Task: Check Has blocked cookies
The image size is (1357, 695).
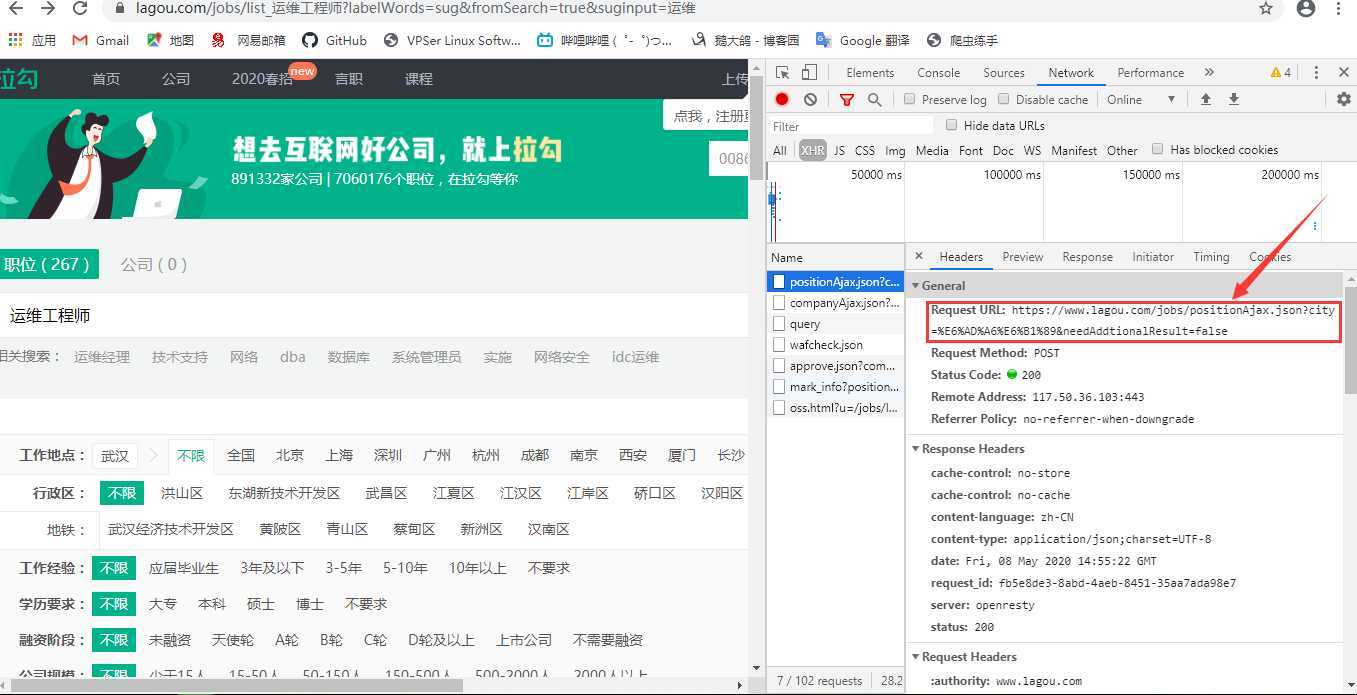Action: click(1157, 149)
